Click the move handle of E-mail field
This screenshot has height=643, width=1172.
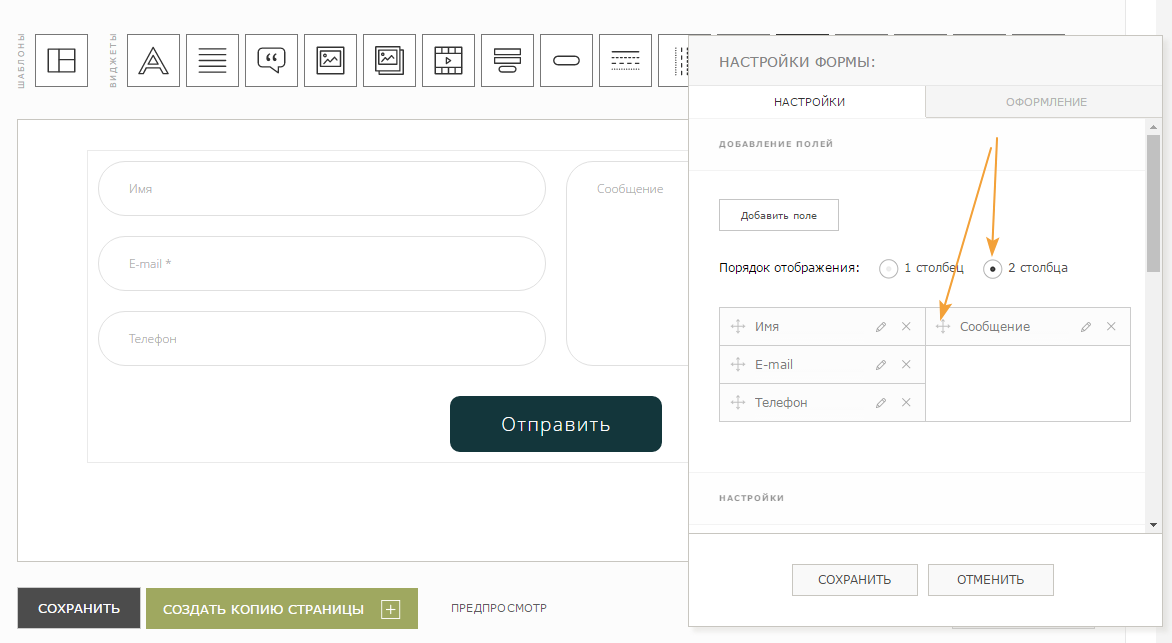(738, 365)
